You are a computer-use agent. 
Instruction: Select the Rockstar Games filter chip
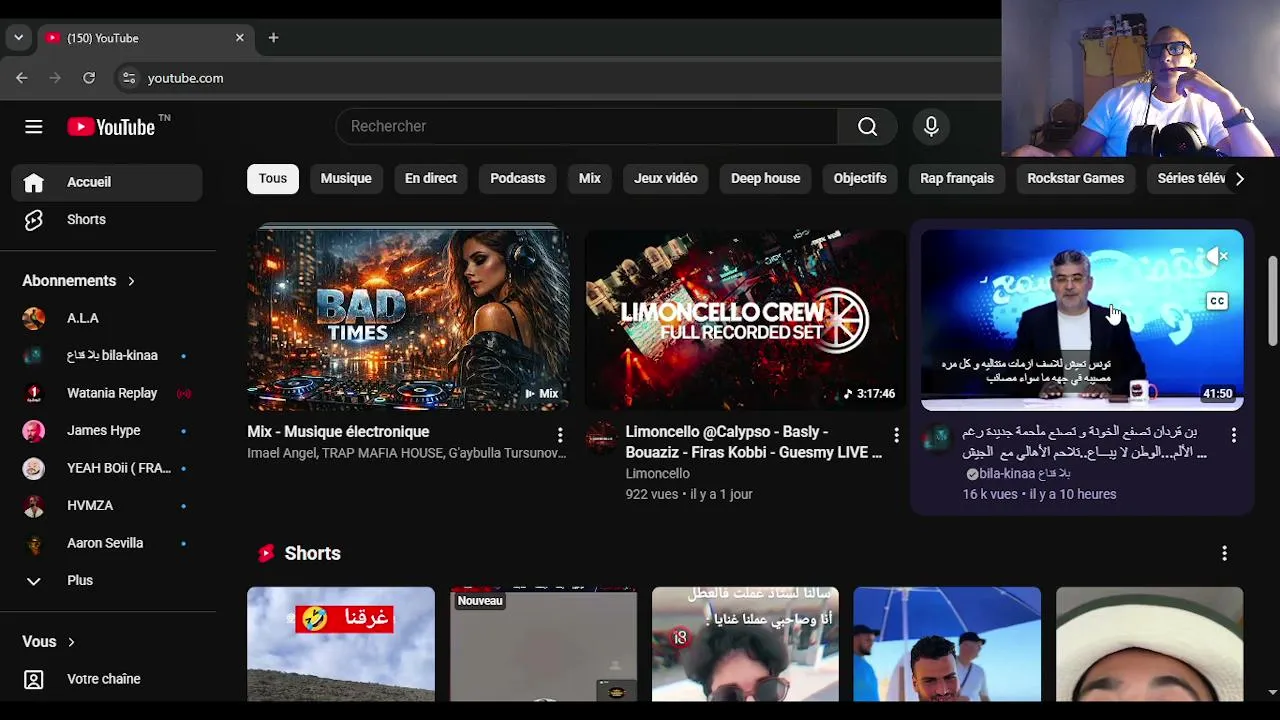click(1076, 178)
